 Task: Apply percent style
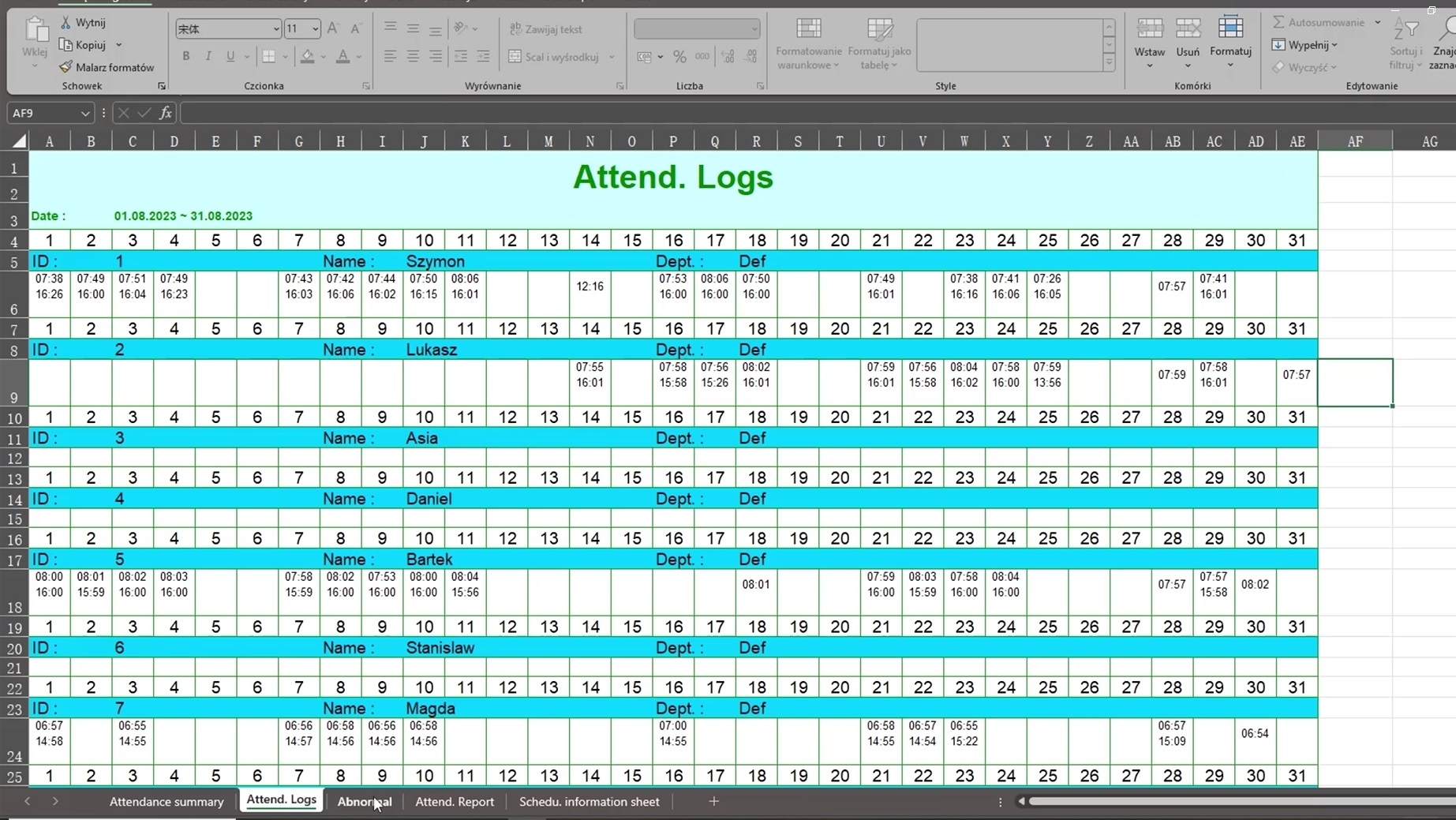(x=679, y=57)
